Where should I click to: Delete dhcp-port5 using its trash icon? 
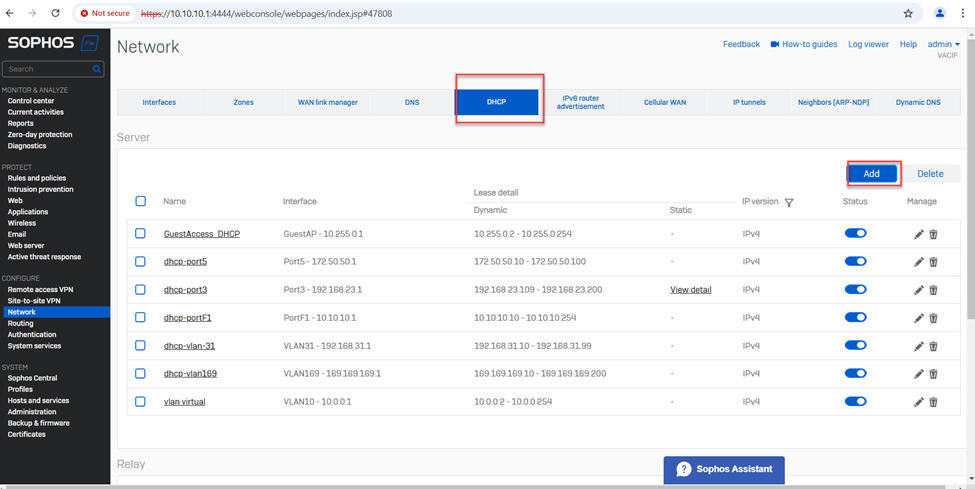tap(933, 262)
